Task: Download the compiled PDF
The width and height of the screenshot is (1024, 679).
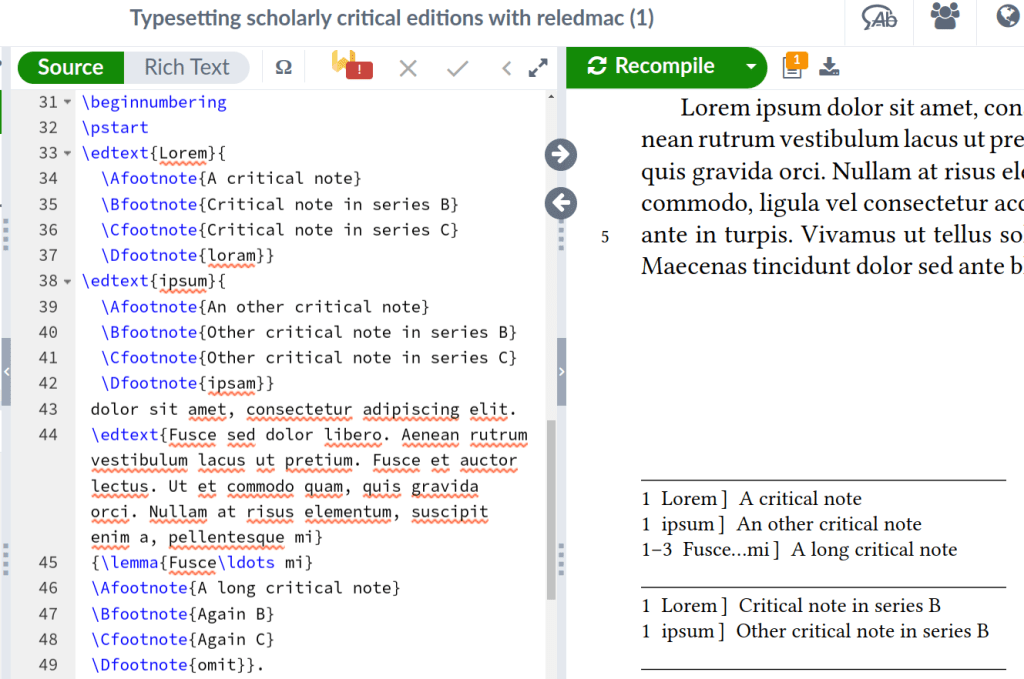Action: click(828, 67)
